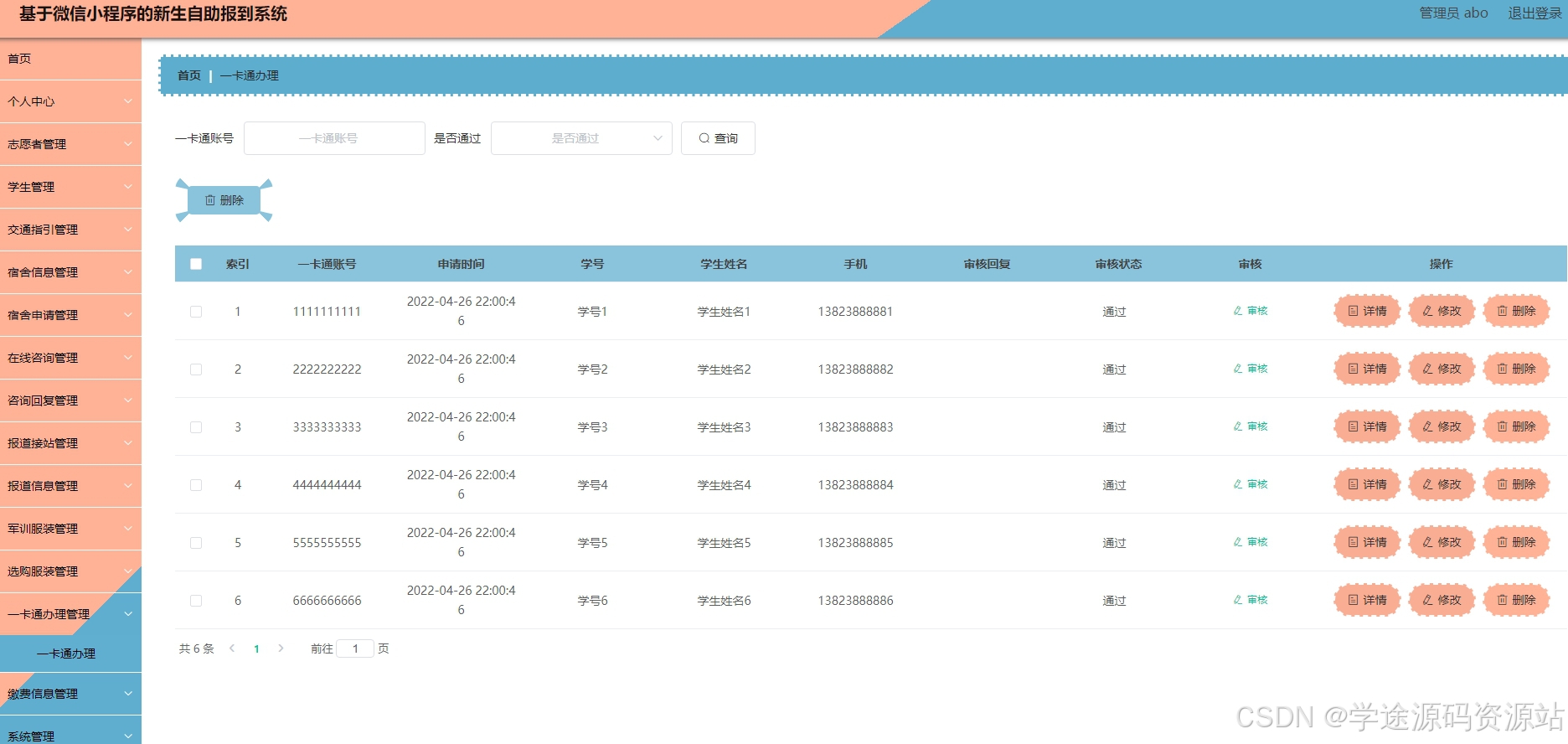Collapse 一卡通办理管理 sidebar menu
Image resolution: width=1568 pixels, height=744 pixels.
70,614
